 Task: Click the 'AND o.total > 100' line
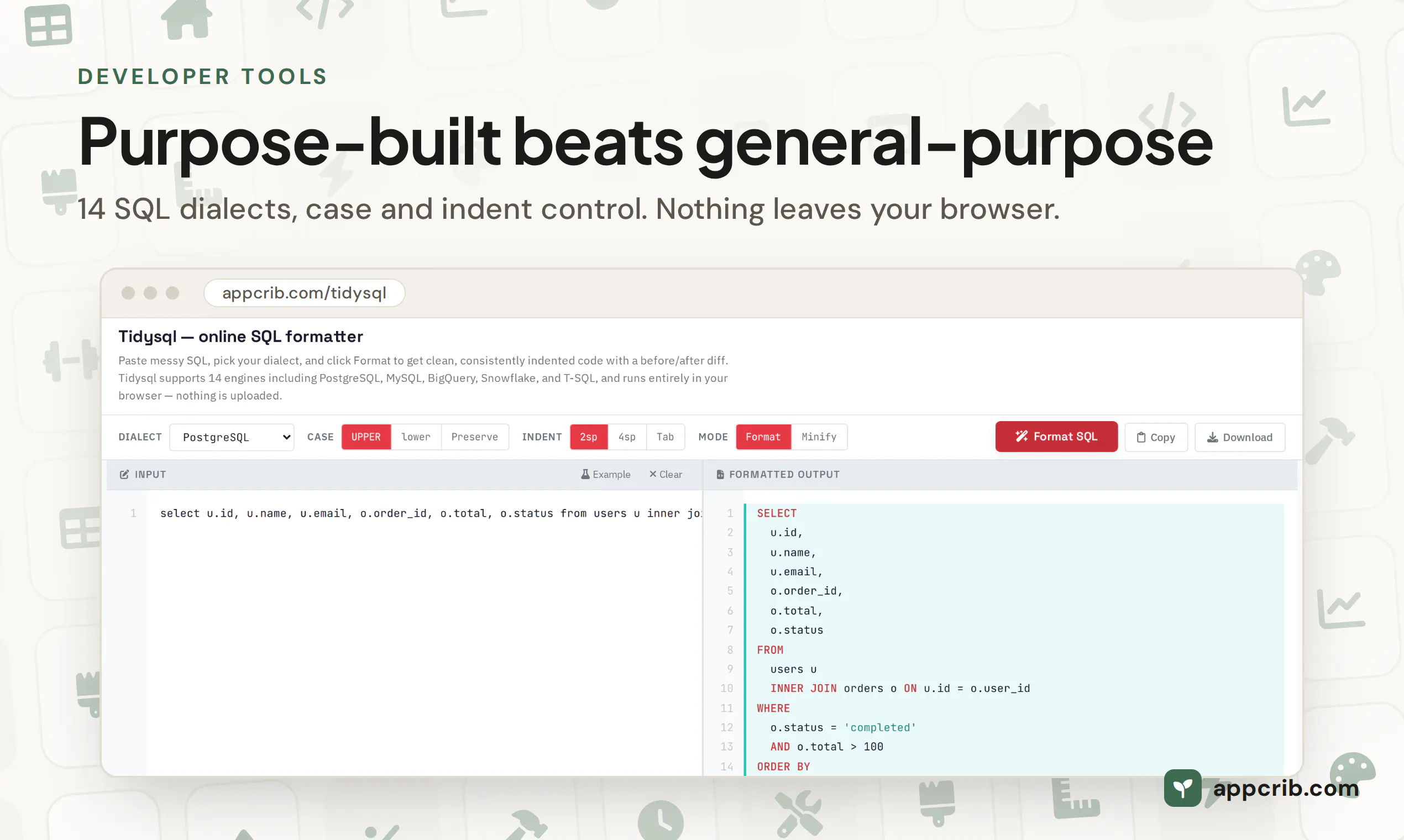826,747
